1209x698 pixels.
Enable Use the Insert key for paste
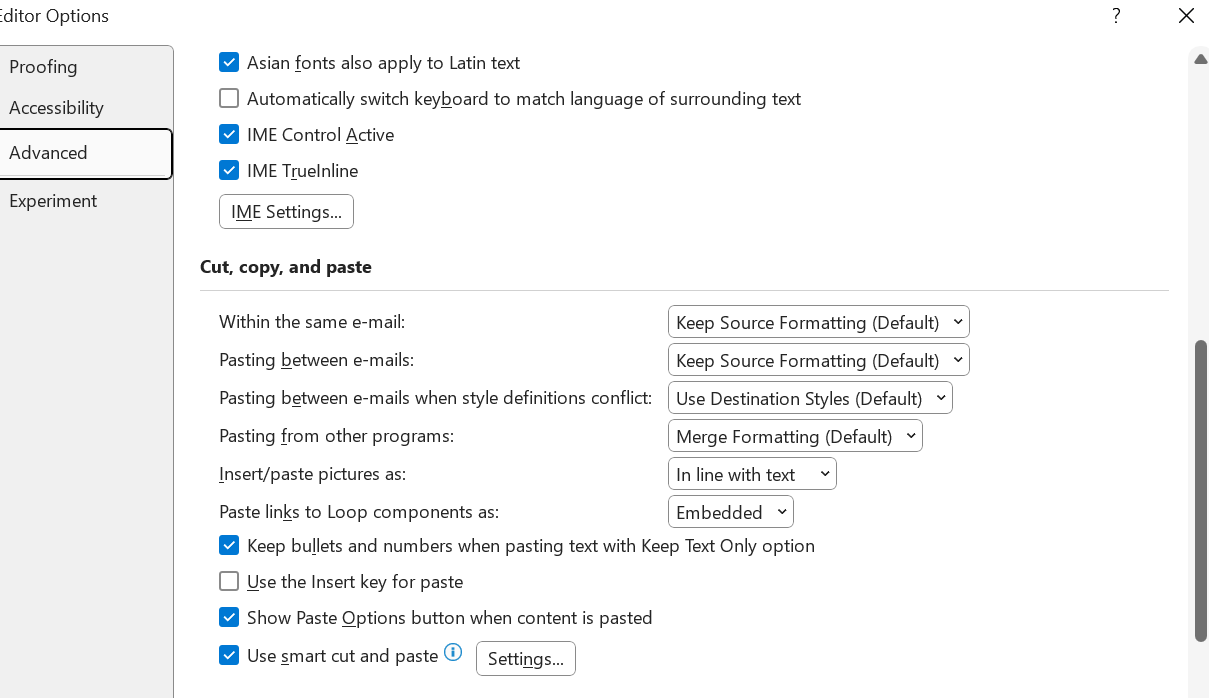(x=229, y=581)
